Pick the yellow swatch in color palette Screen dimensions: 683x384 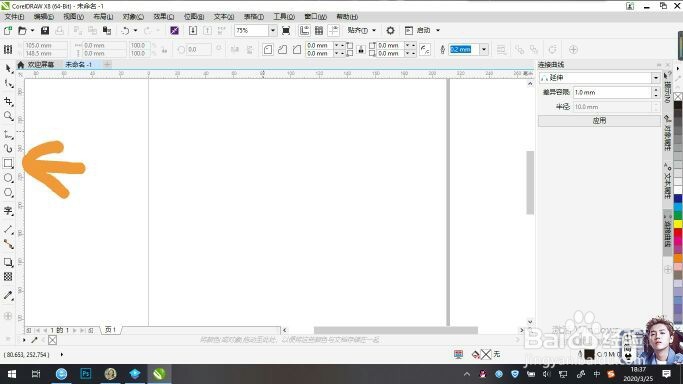678,224
